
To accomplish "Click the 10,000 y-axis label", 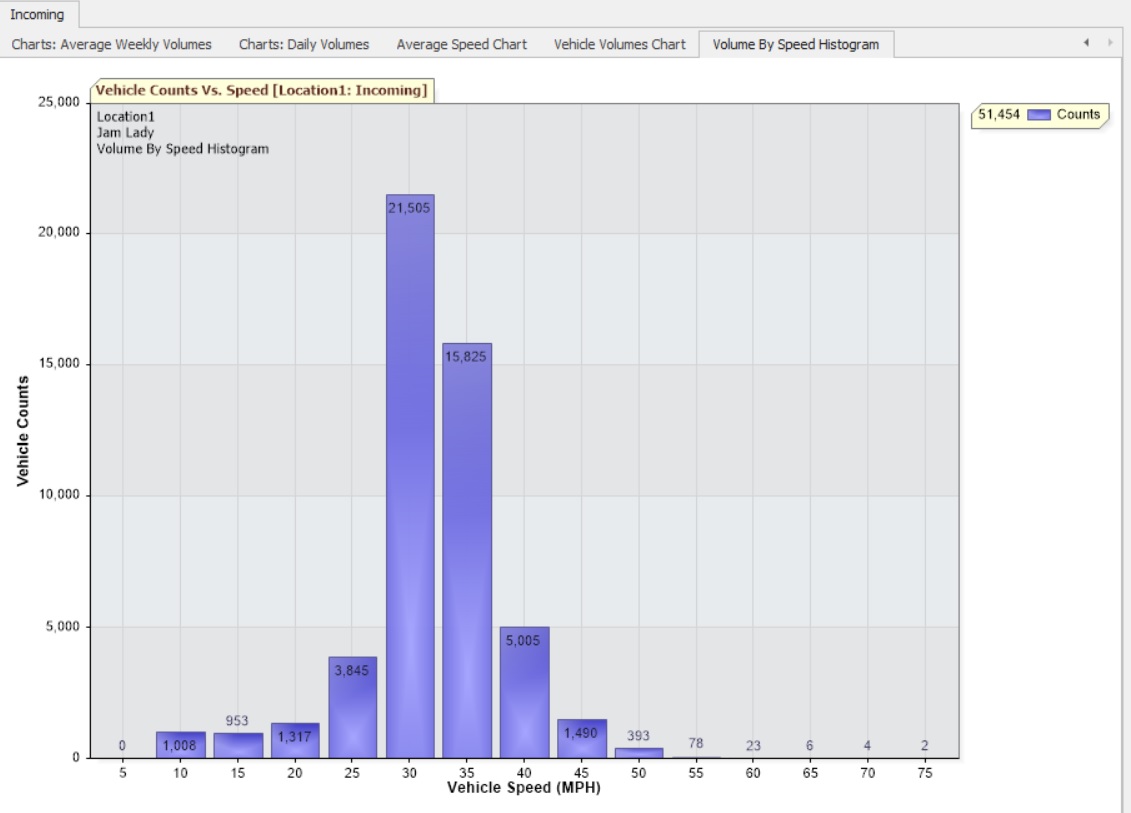I will pos(58,494).
